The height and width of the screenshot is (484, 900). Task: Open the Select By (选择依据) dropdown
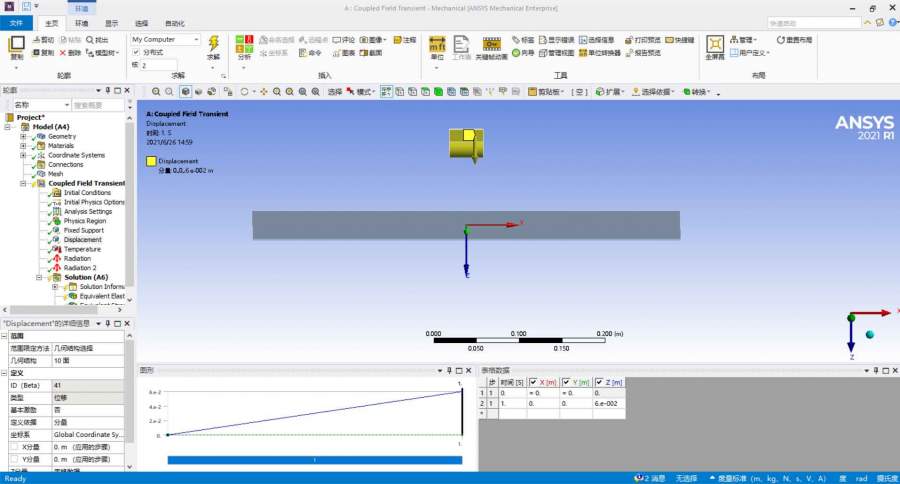(653, 91)
